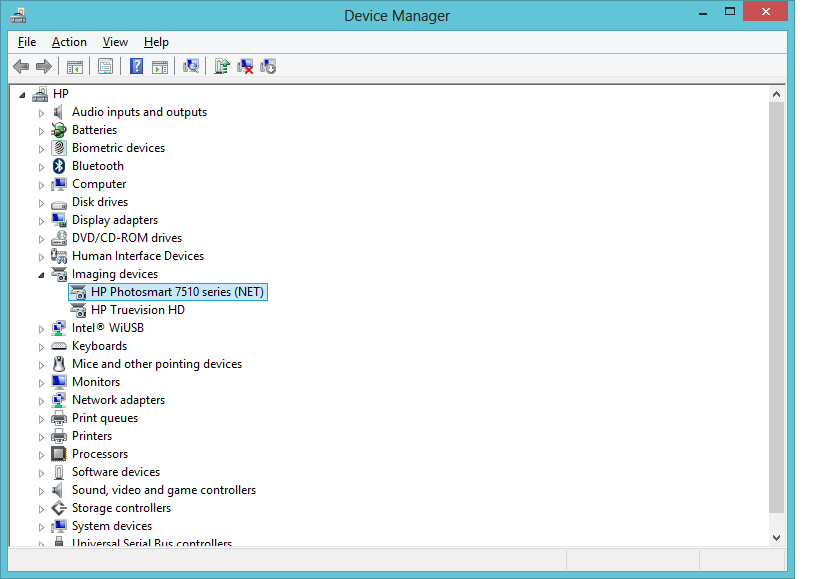Click the Processors chip icon

pyautogui.click(x=59, y=454)
